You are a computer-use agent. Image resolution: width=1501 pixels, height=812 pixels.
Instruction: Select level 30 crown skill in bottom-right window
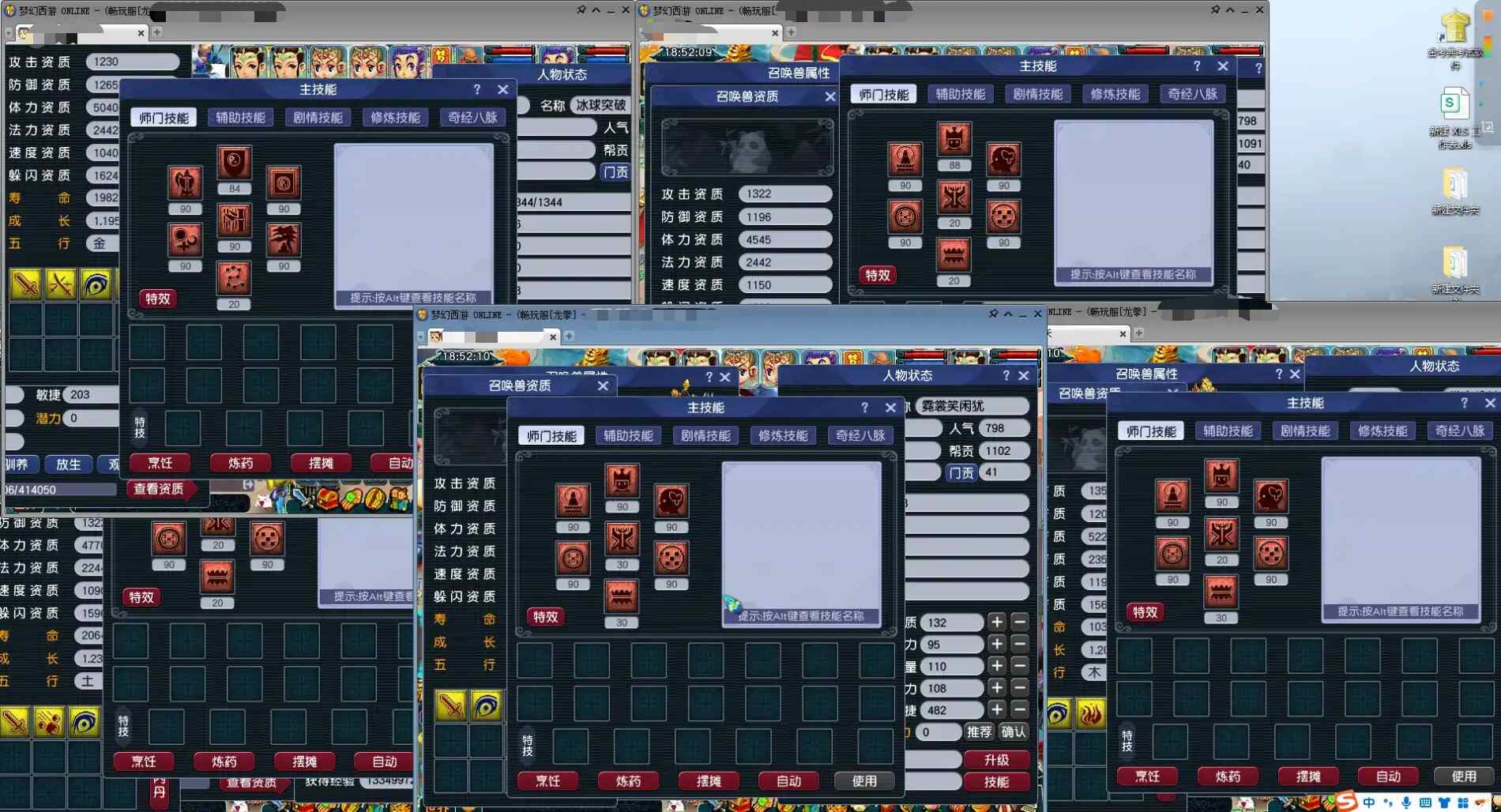coord(1221,592)
